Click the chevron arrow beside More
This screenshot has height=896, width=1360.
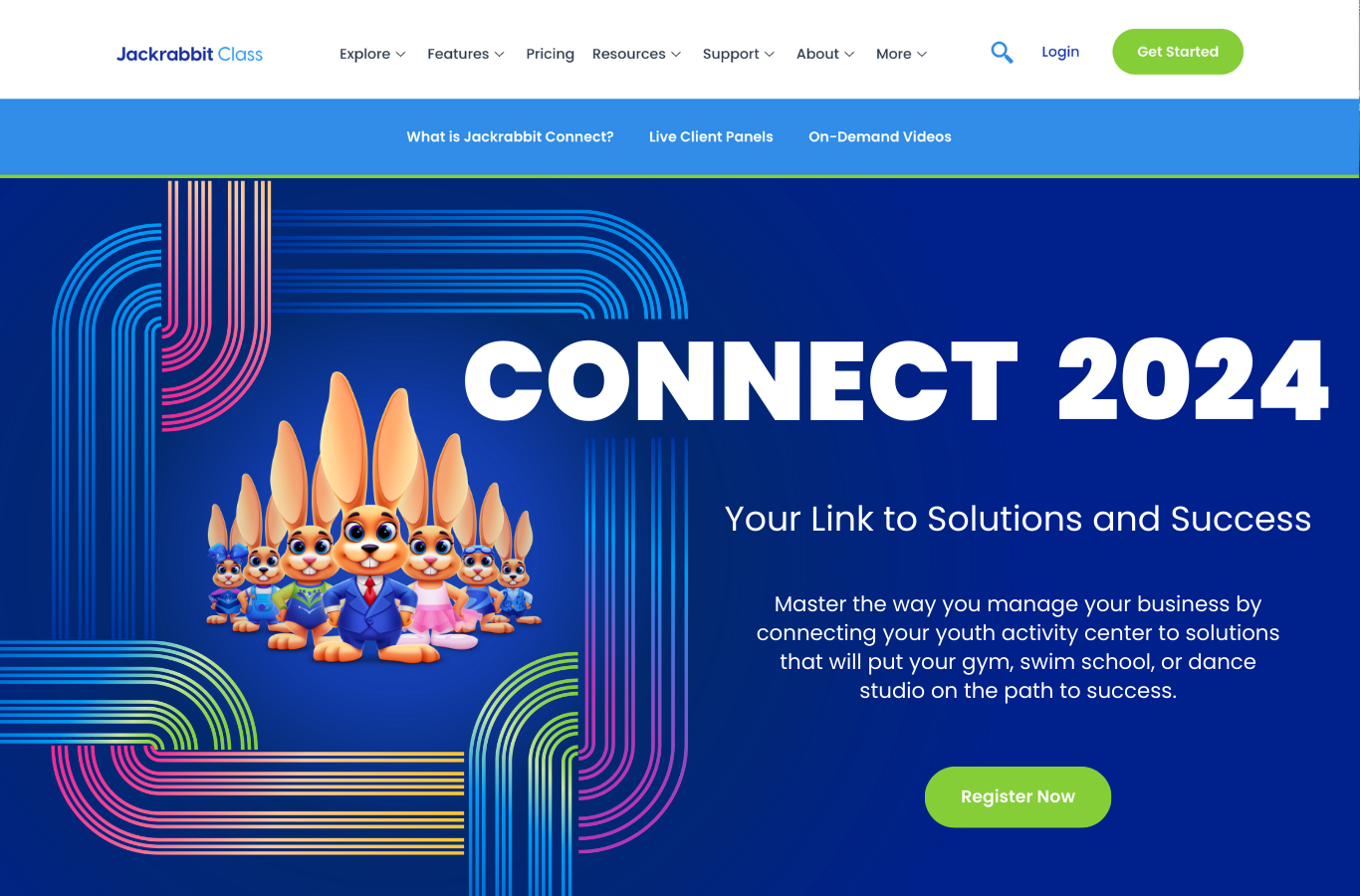coord(922,55)
